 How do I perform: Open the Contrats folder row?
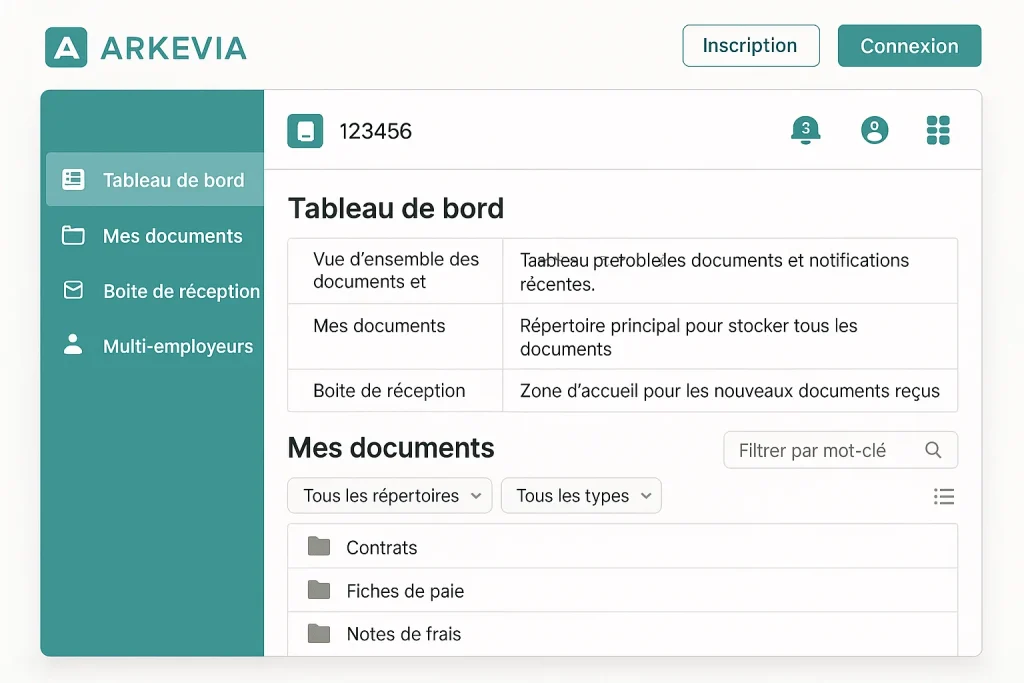(x=620, y=547)
